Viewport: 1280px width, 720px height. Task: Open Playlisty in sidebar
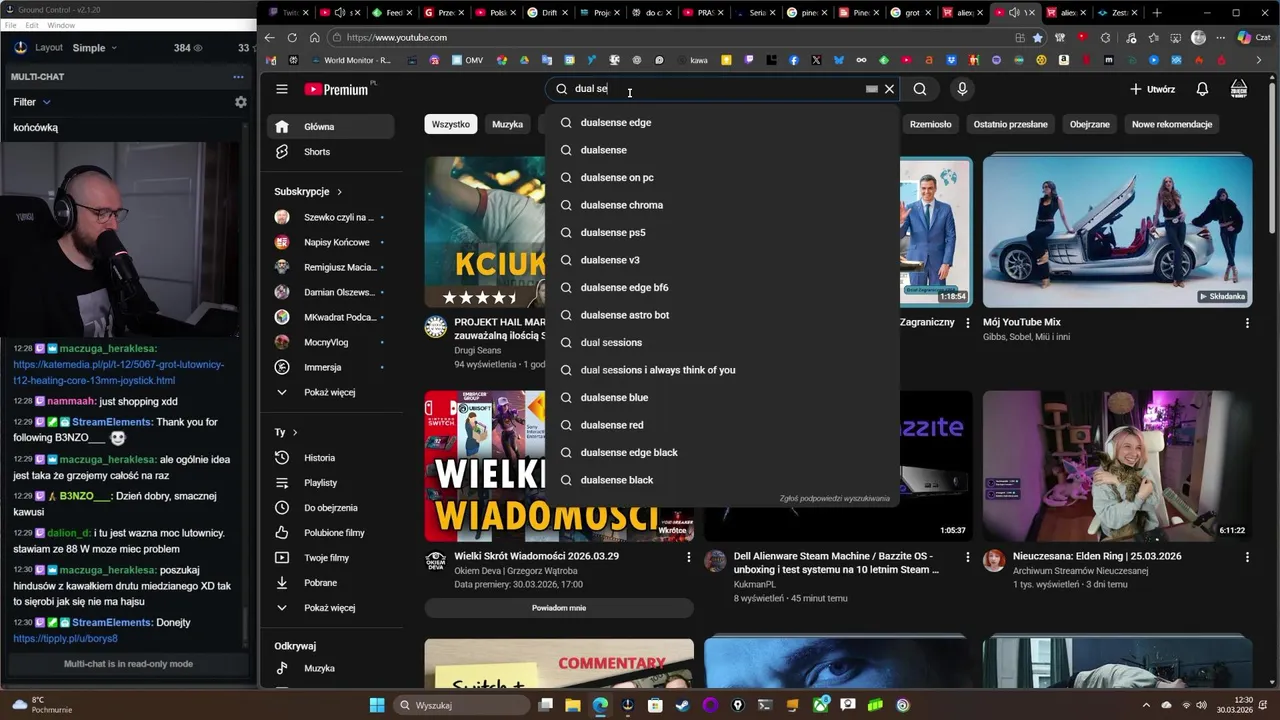[x=330, y=483]
